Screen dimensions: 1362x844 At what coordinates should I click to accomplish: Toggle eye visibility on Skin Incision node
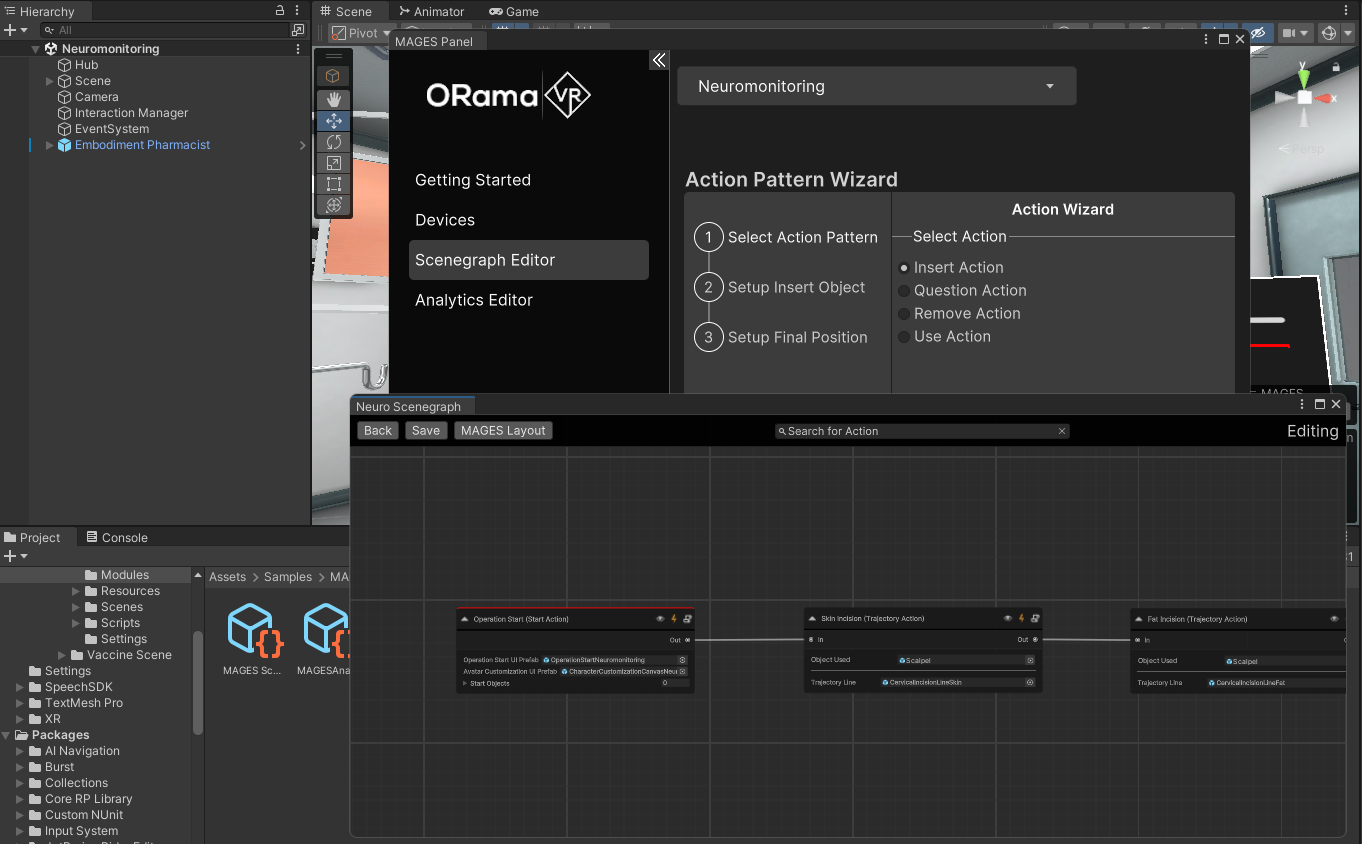(1007, 619)
